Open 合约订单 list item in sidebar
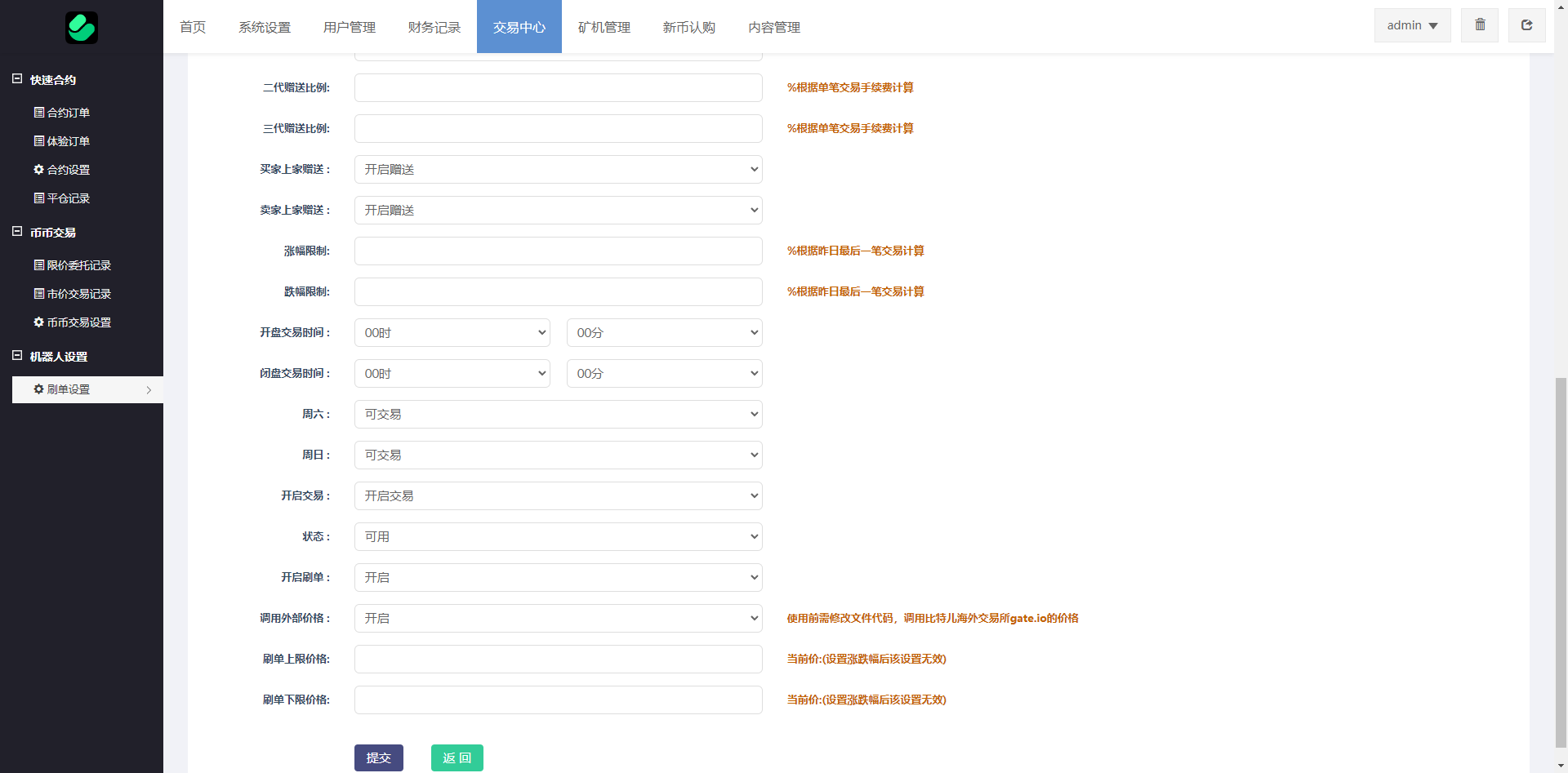Screen dimensions: 1568x773 (62, 113)
